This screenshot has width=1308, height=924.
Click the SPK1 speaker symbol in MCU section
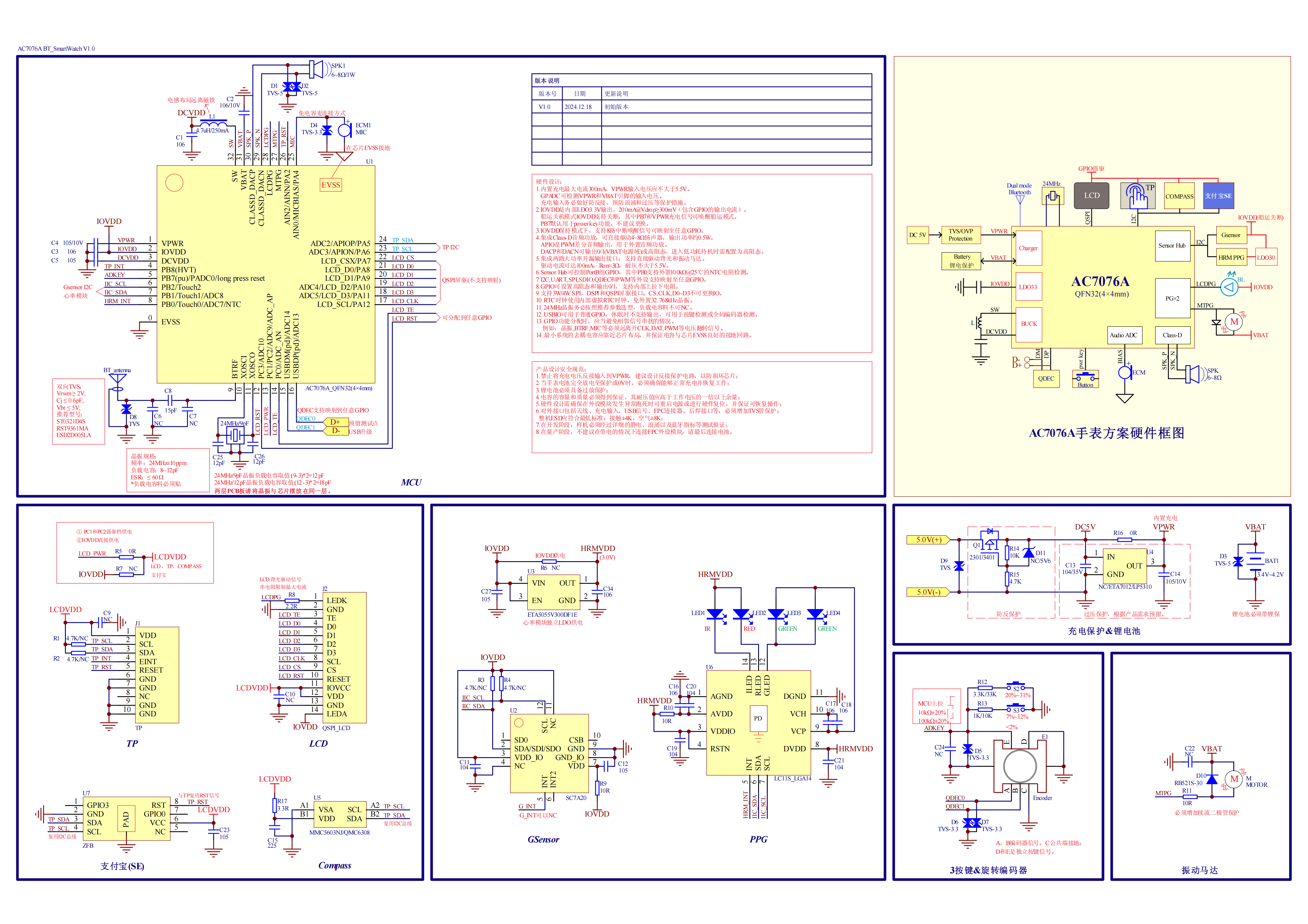317,69
